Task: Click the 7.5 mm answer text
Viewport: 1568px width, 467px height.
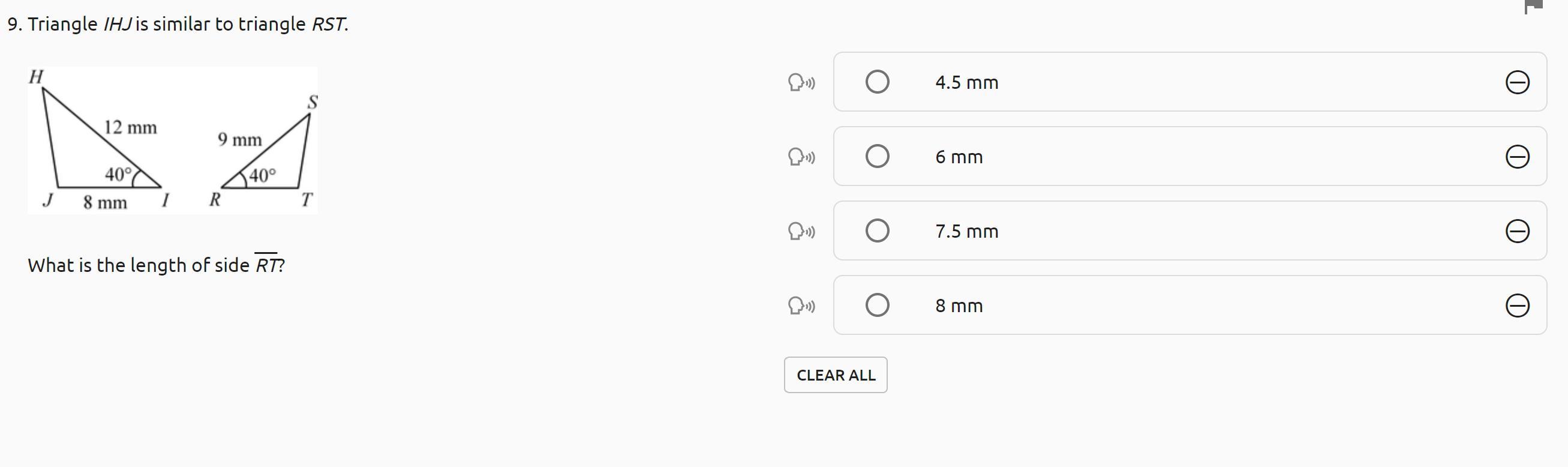Action: tap(966, 231)
